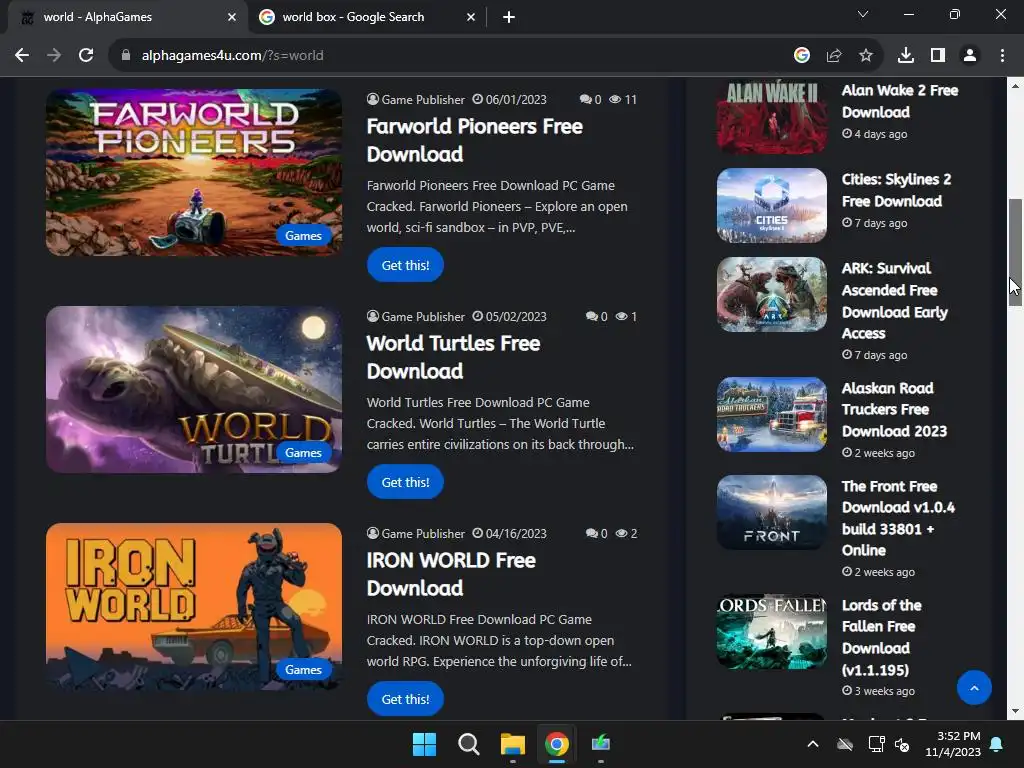
Task: Reload the current page
Action: 86,56
